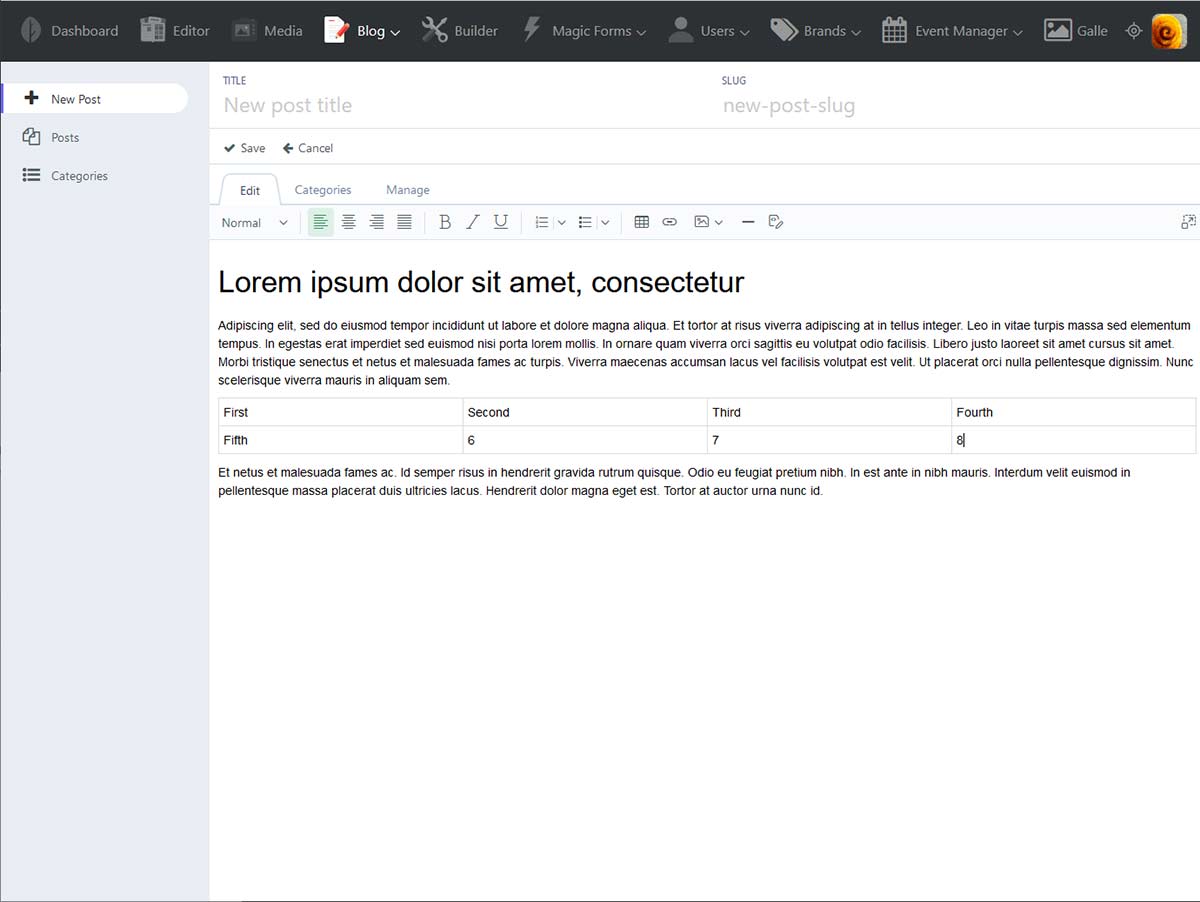1200x902 pixels.
Task: Click the Lorem ipsum heading text
Action: click(x=481, y=282)
